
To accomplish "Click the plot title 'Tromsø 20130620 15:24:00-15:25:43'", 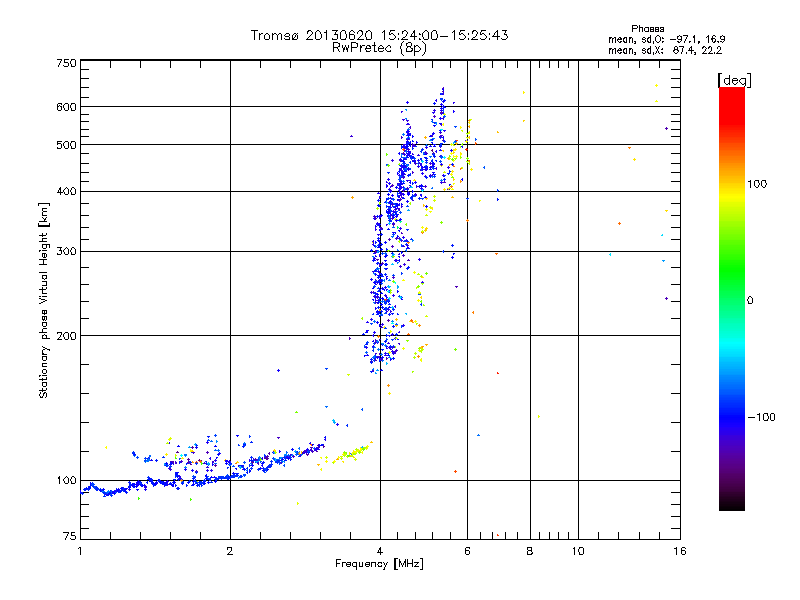I will 379,35.
